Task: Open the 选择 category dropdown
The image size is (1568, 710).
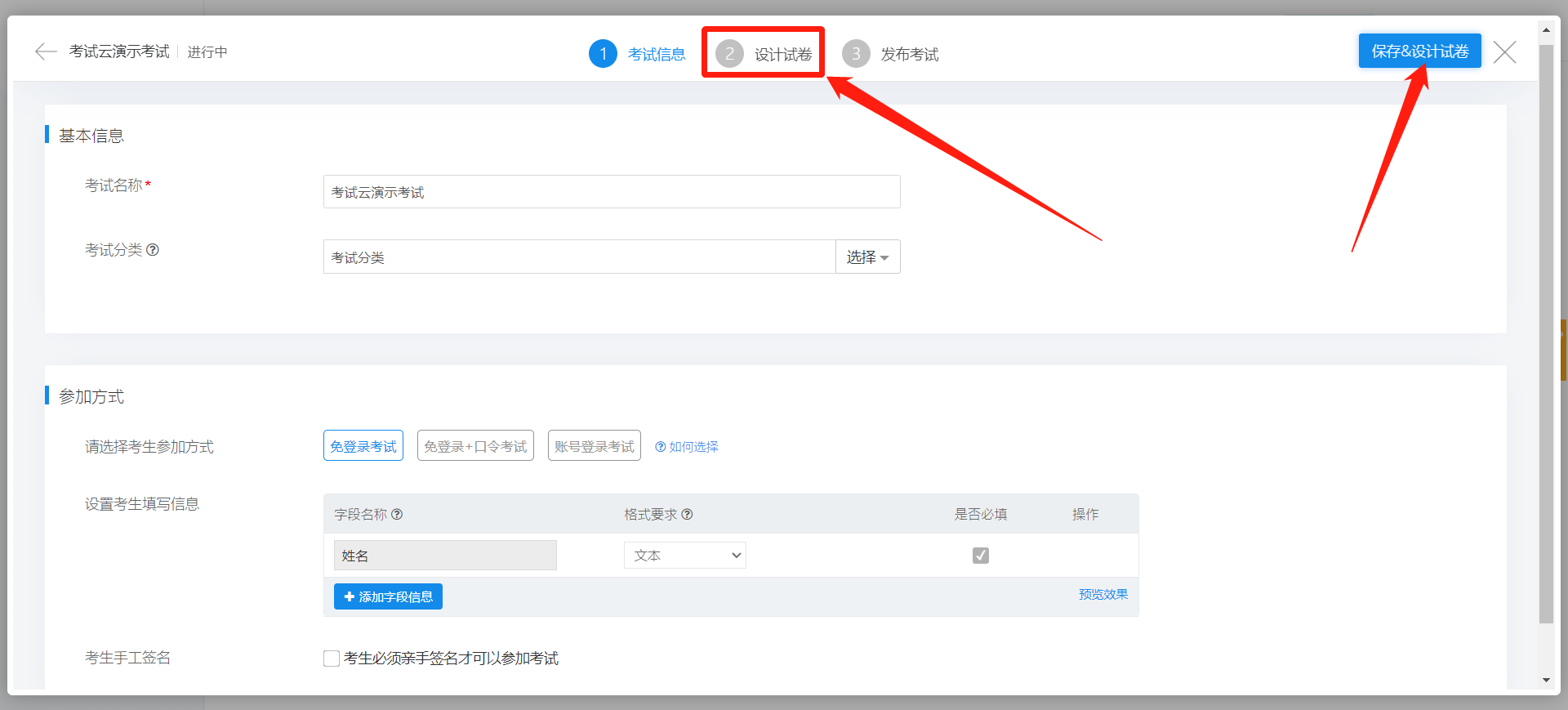Action: (867, 257)
